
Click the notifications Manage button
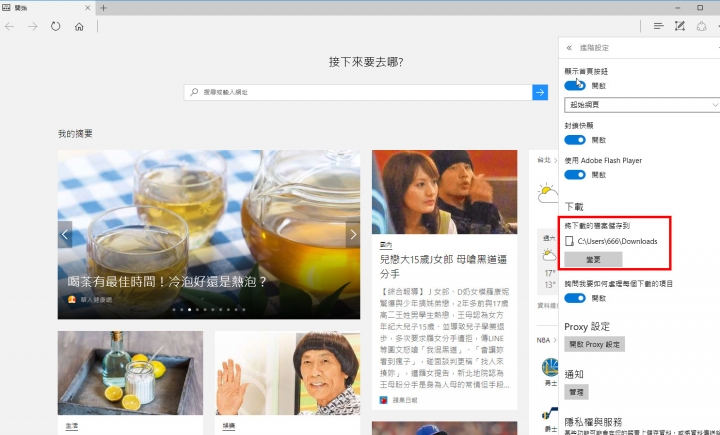(576, 392)
